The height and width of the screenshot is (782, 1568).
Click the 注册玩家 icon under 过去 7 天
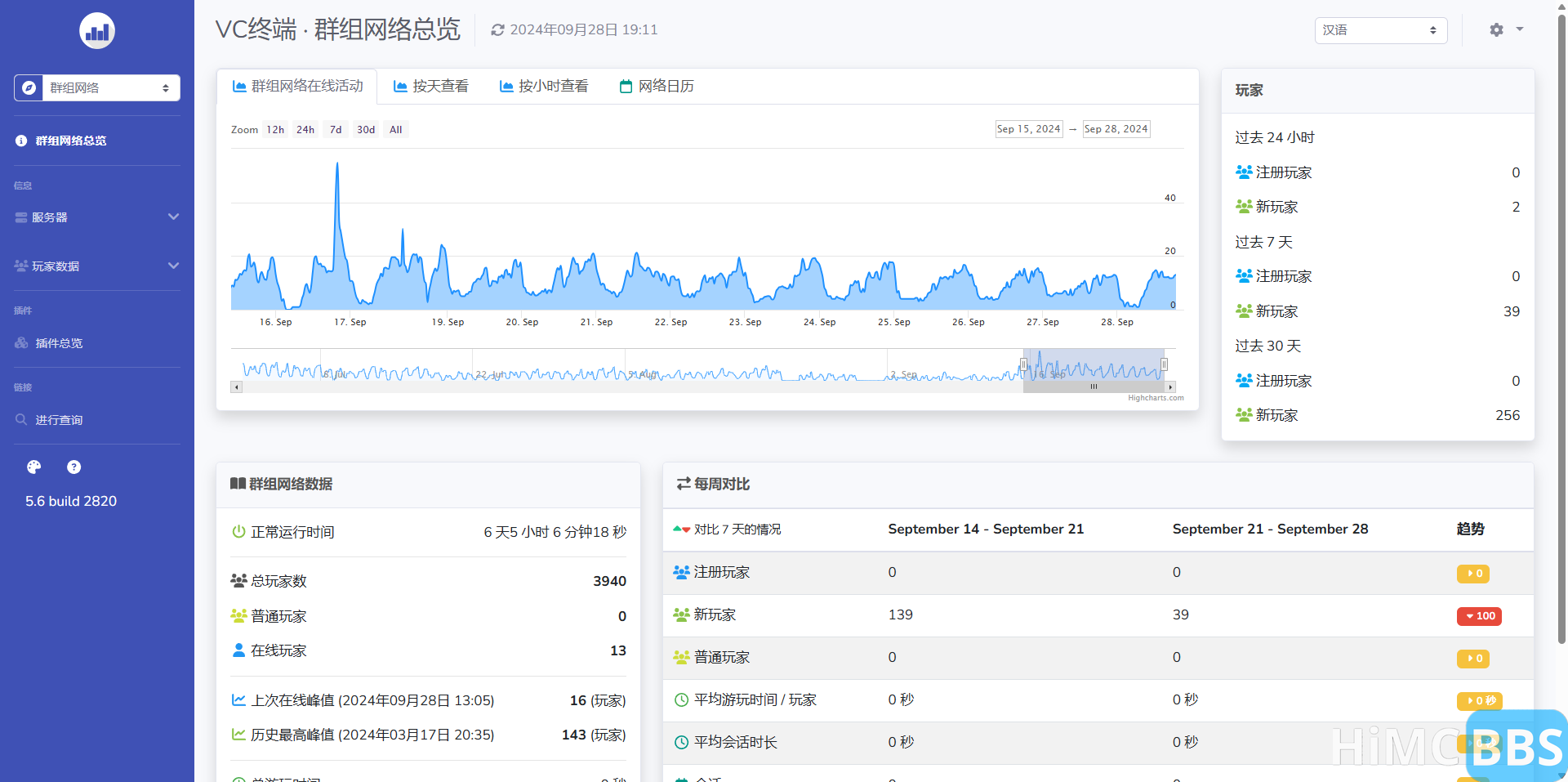1244,276
